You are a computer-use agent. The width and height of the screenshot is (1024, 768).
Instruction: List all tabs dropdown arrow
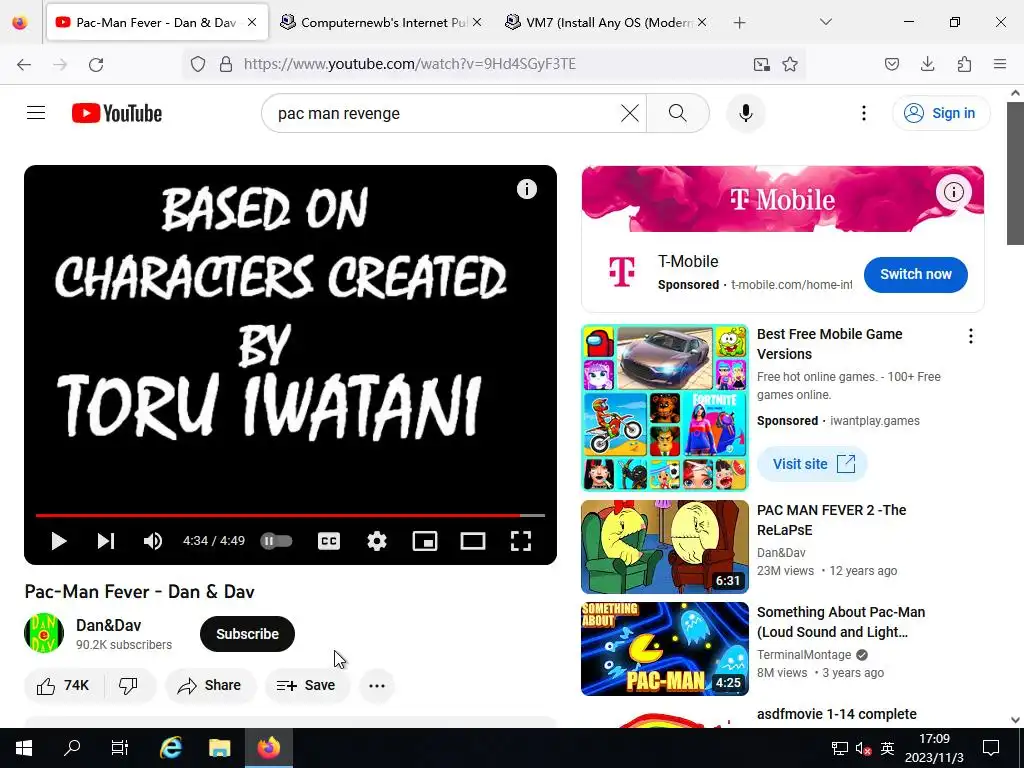click(x=825, y=22)
